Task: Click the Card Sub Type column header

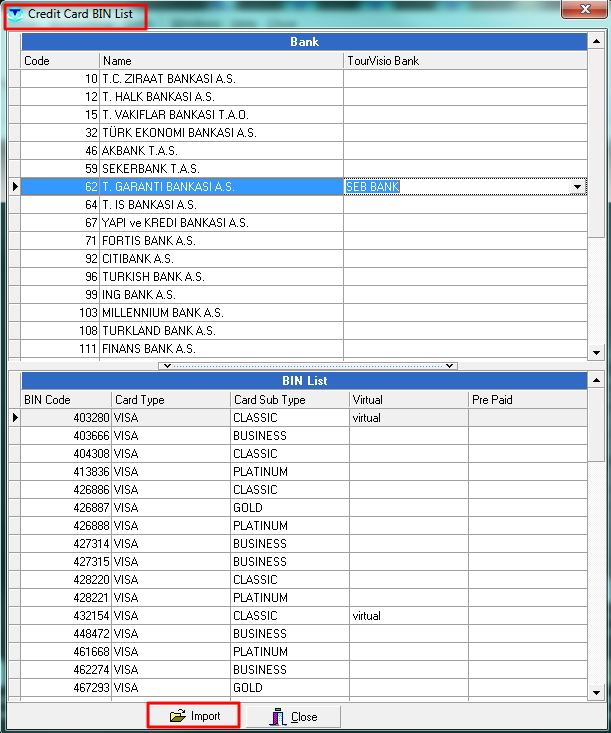Action: 288,399
